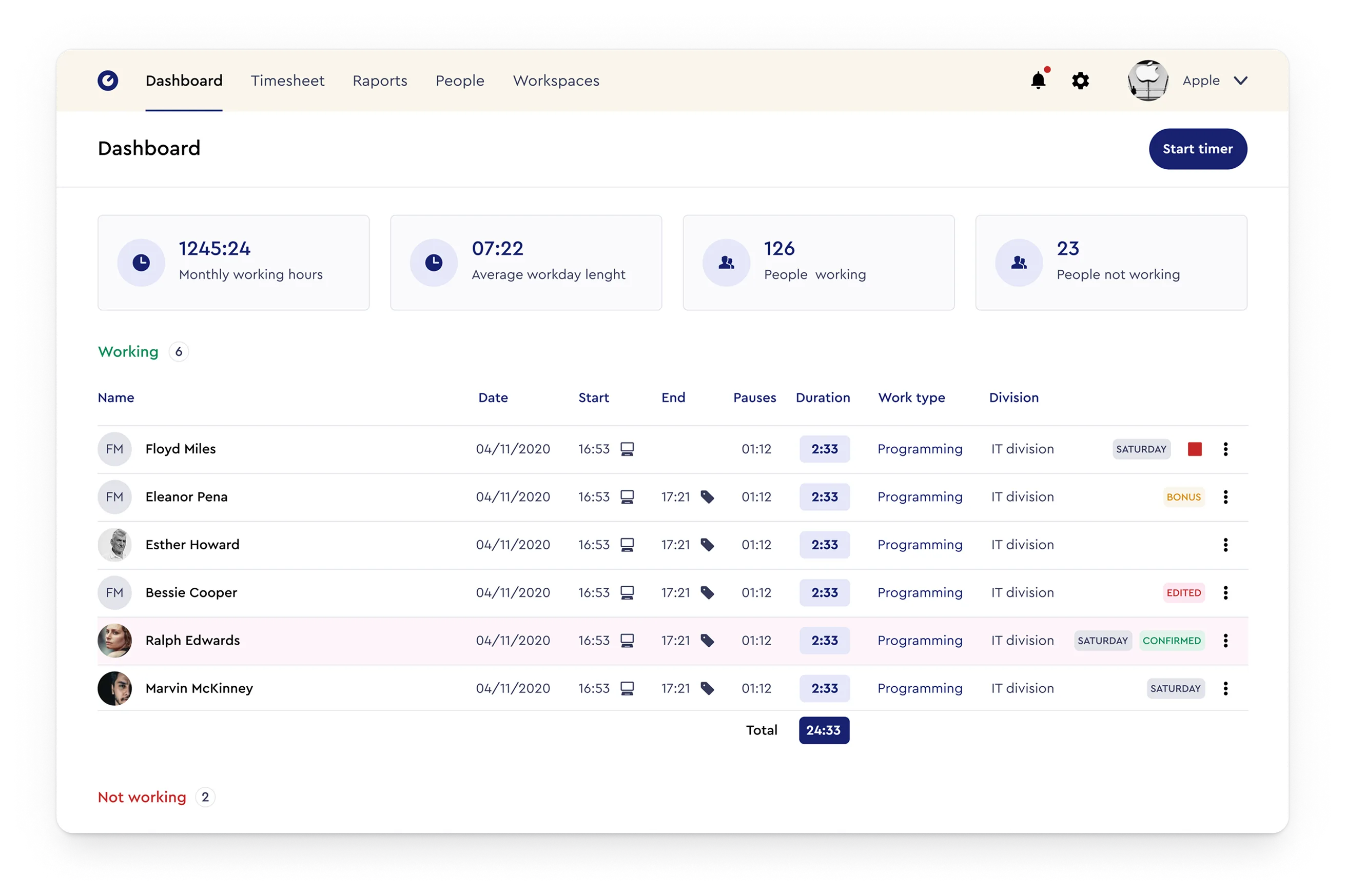The image size is (1345, 896).
Task: Sort by Name column header
Action: coord(116,397)
